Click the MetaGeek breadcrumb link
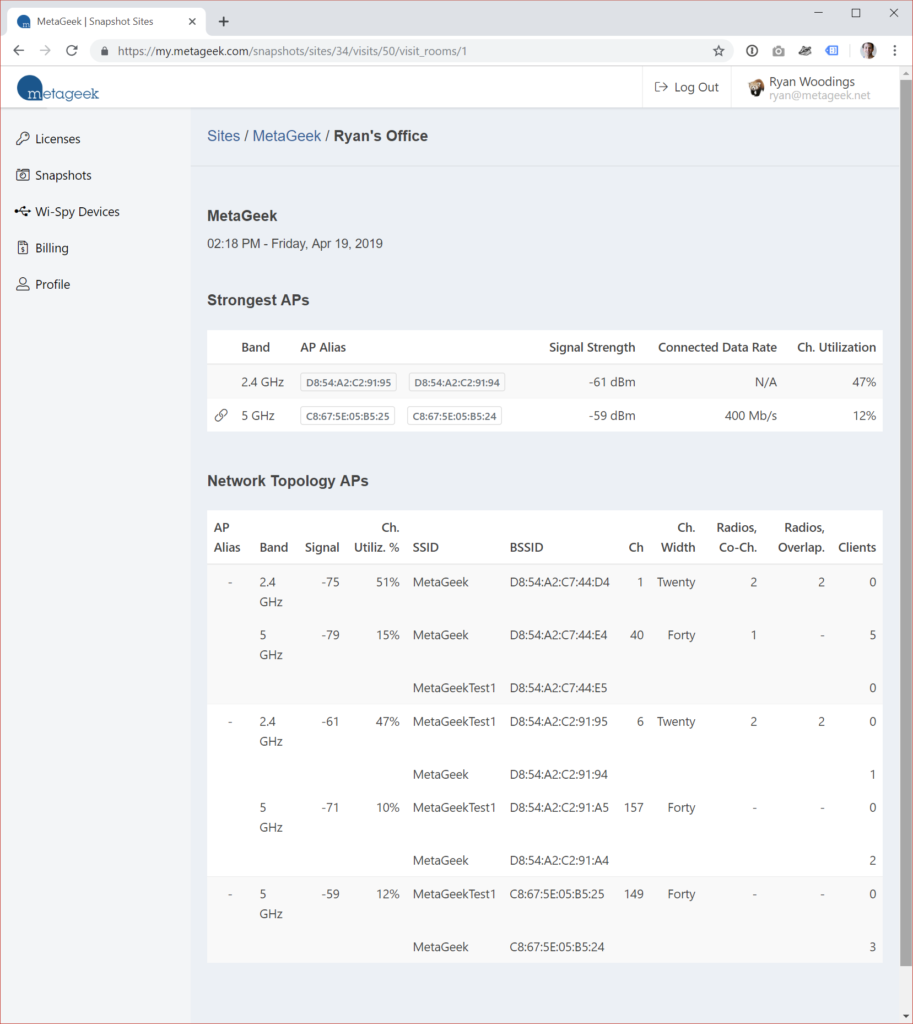Screen dimensions: 913x1024 tap(287, 136)
